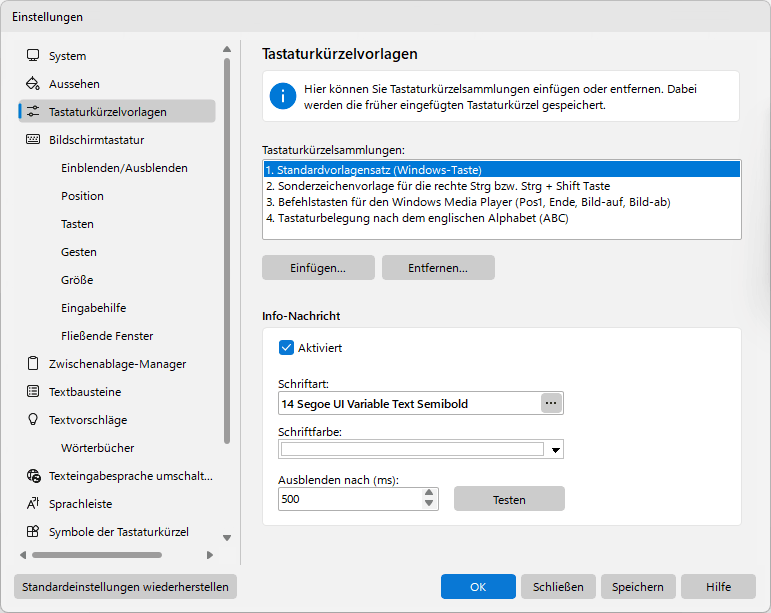This screenshot has height=613, width=771.
Task: Open font picker via ellipsis button
Action: tap(551, 403)
